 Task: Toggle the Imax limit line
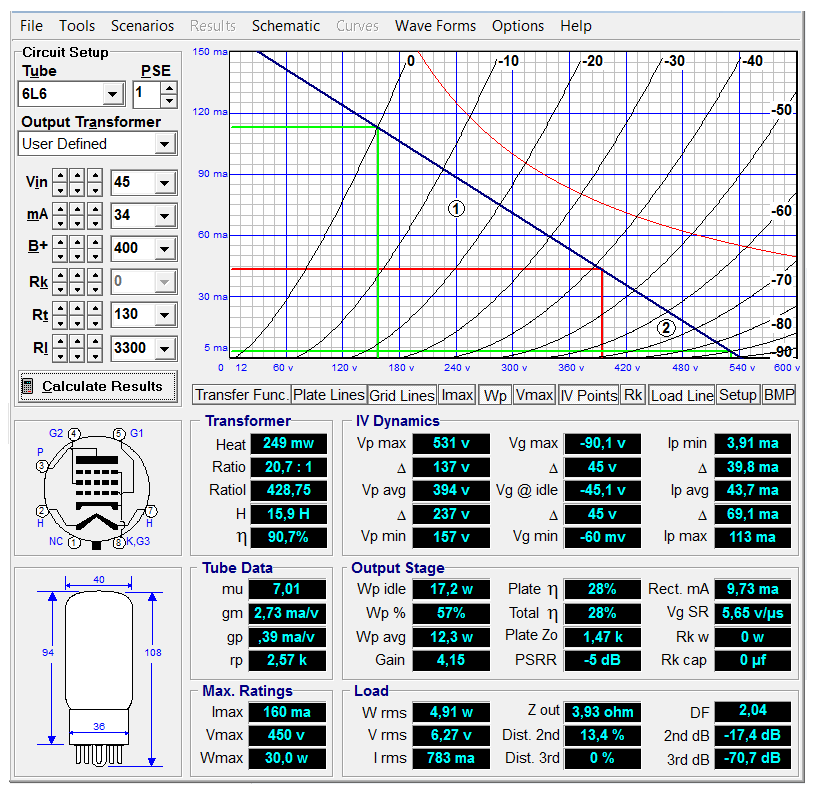(x=457, y=395)
